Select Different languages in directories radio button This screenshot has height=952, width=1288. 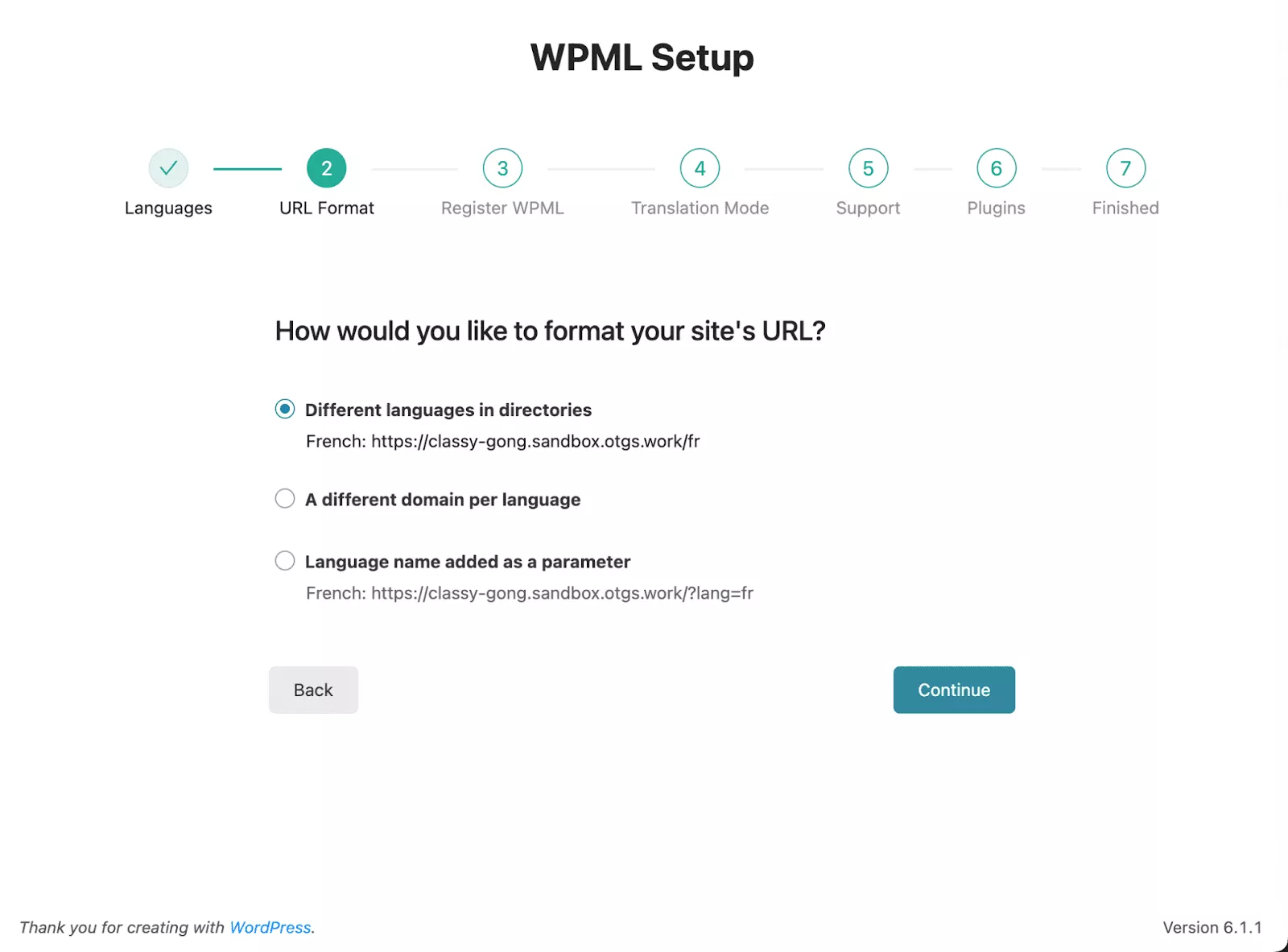click(284, 409)
